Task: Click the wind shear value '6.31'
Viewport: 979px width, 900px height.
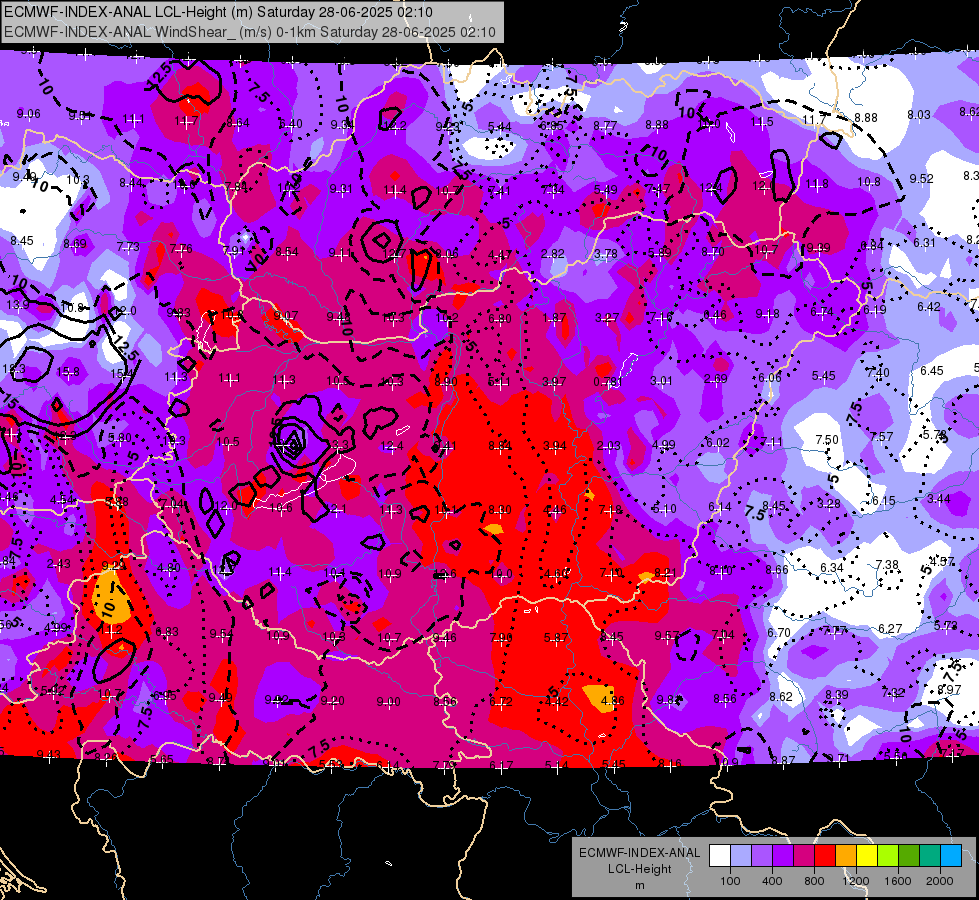Action: coord(925,242)
